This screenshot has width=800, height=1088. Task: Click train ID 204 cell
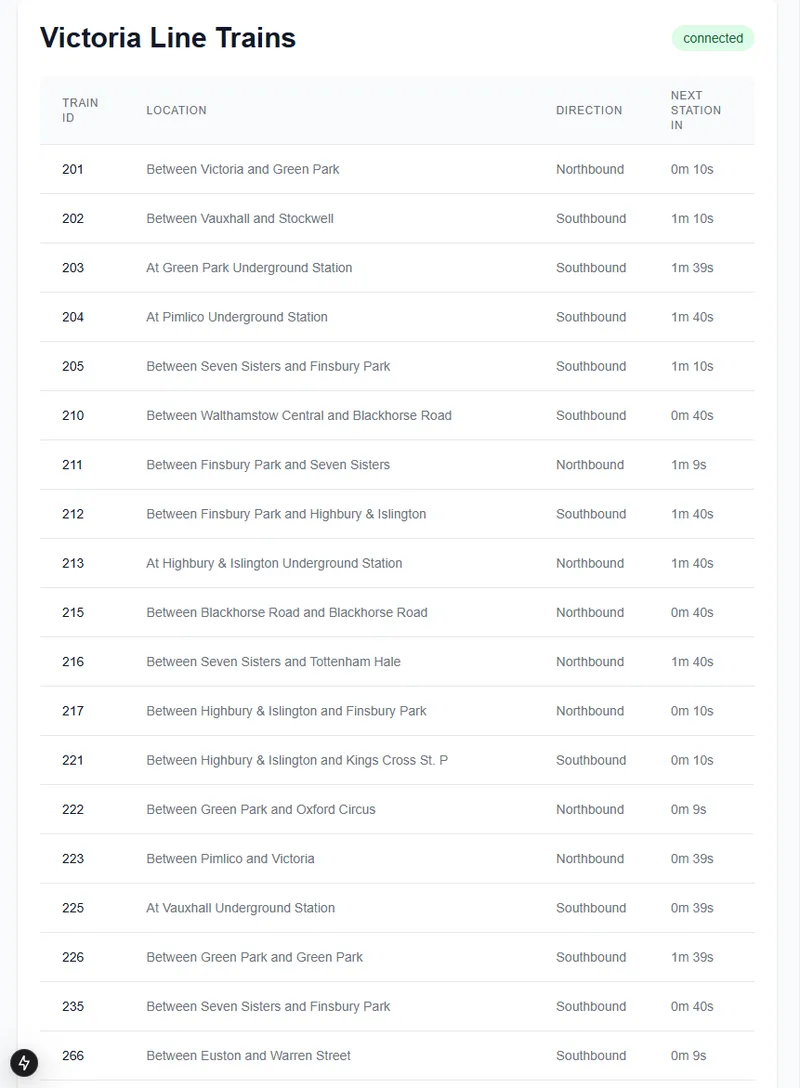[x=73, y=317]
